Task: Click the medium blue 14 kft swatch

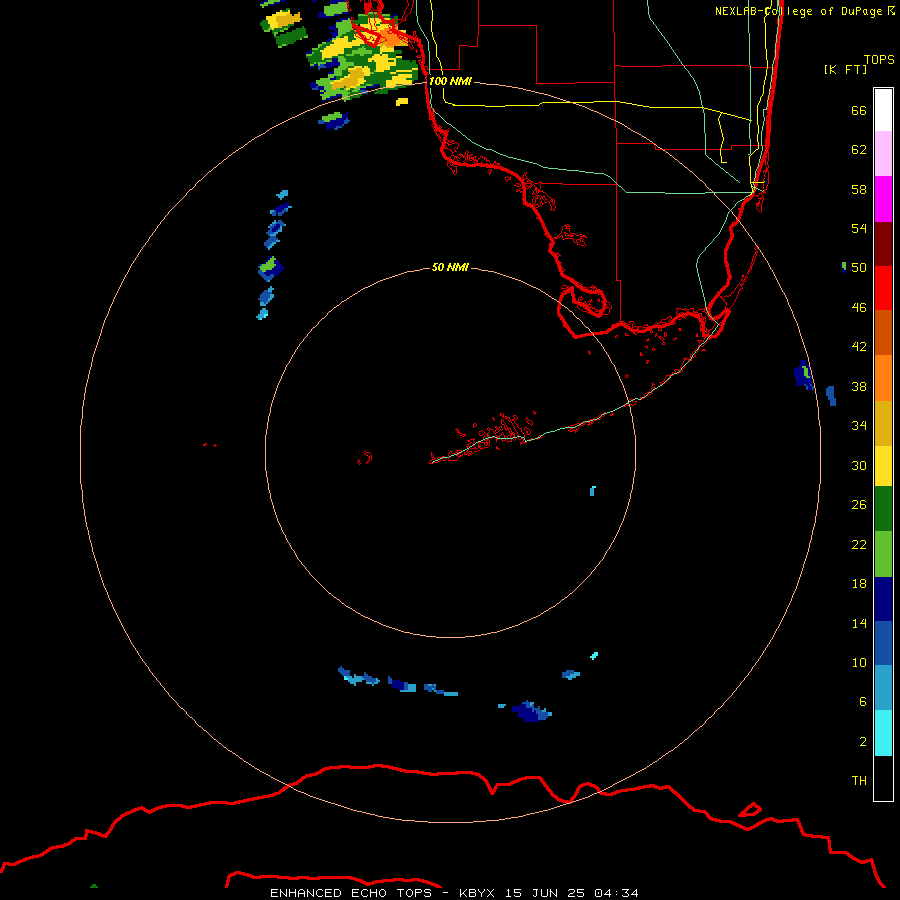Action: 883,643
